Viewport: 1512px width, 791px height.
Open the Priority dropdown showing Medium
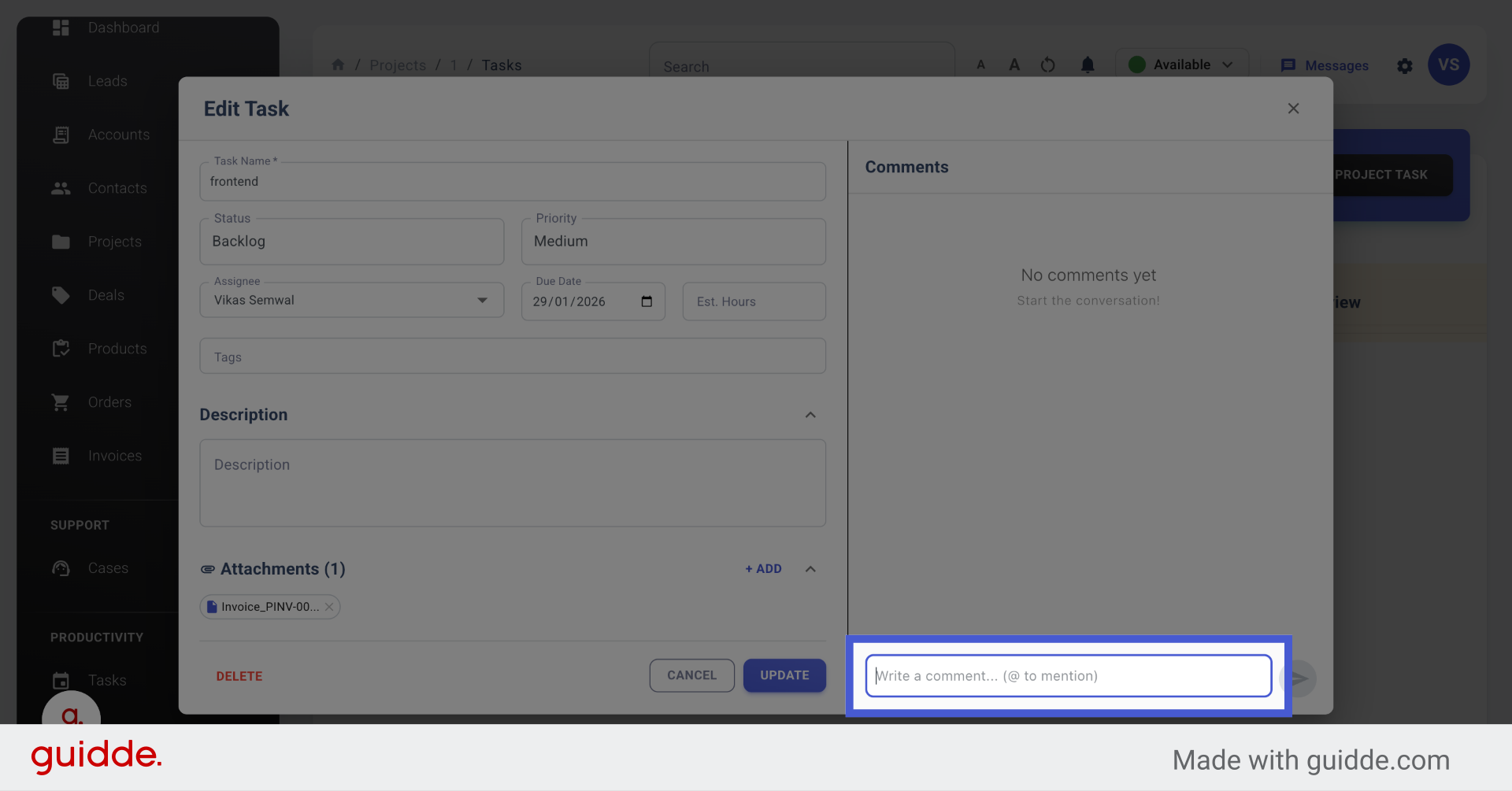pos(673,242)
